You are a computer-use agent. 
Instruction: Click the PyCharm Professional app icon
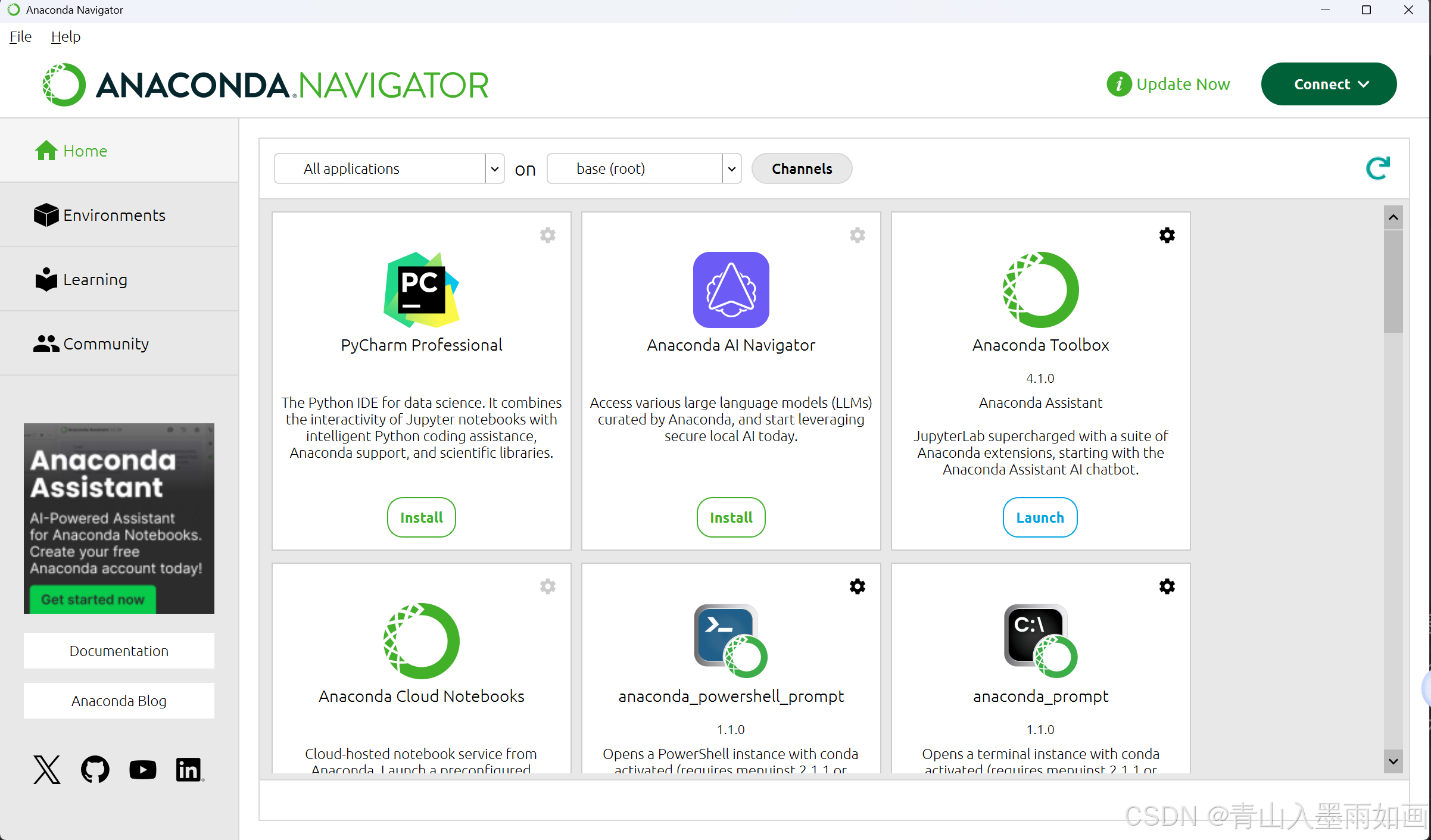(421, 290)
